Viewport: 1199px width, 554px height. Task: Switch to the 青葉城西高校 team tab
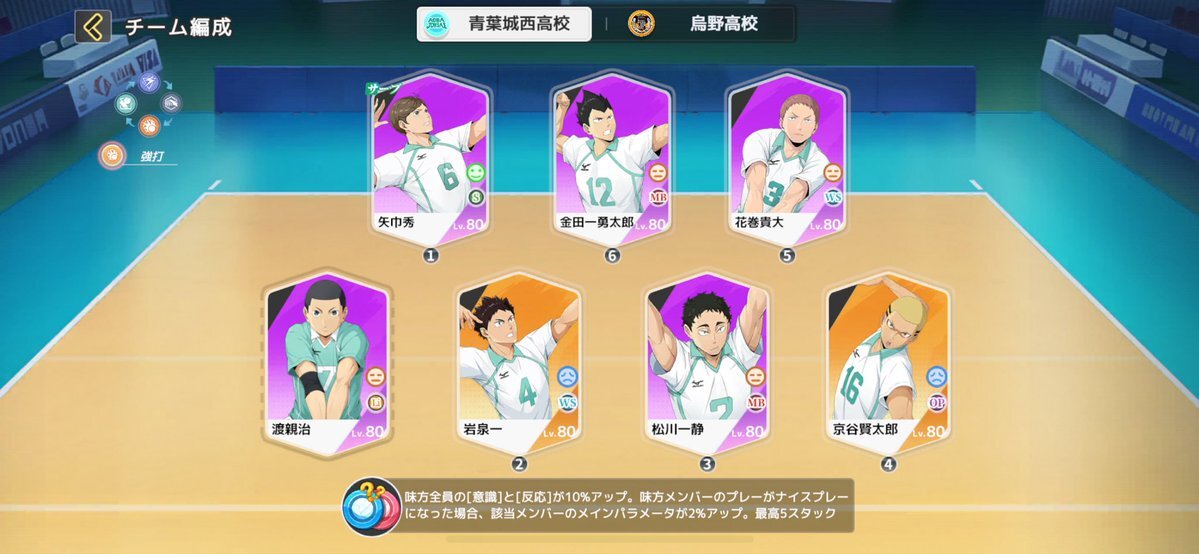[505, 24]
